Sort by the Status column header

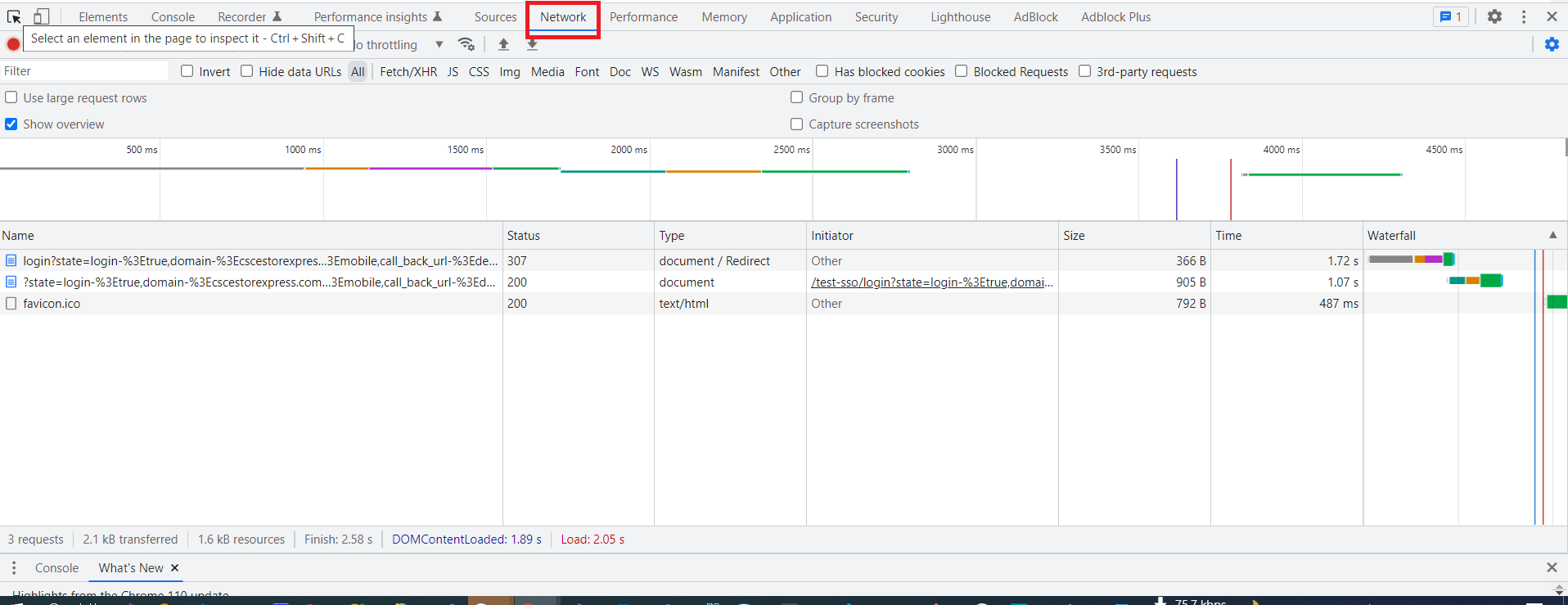coord(578,235)
